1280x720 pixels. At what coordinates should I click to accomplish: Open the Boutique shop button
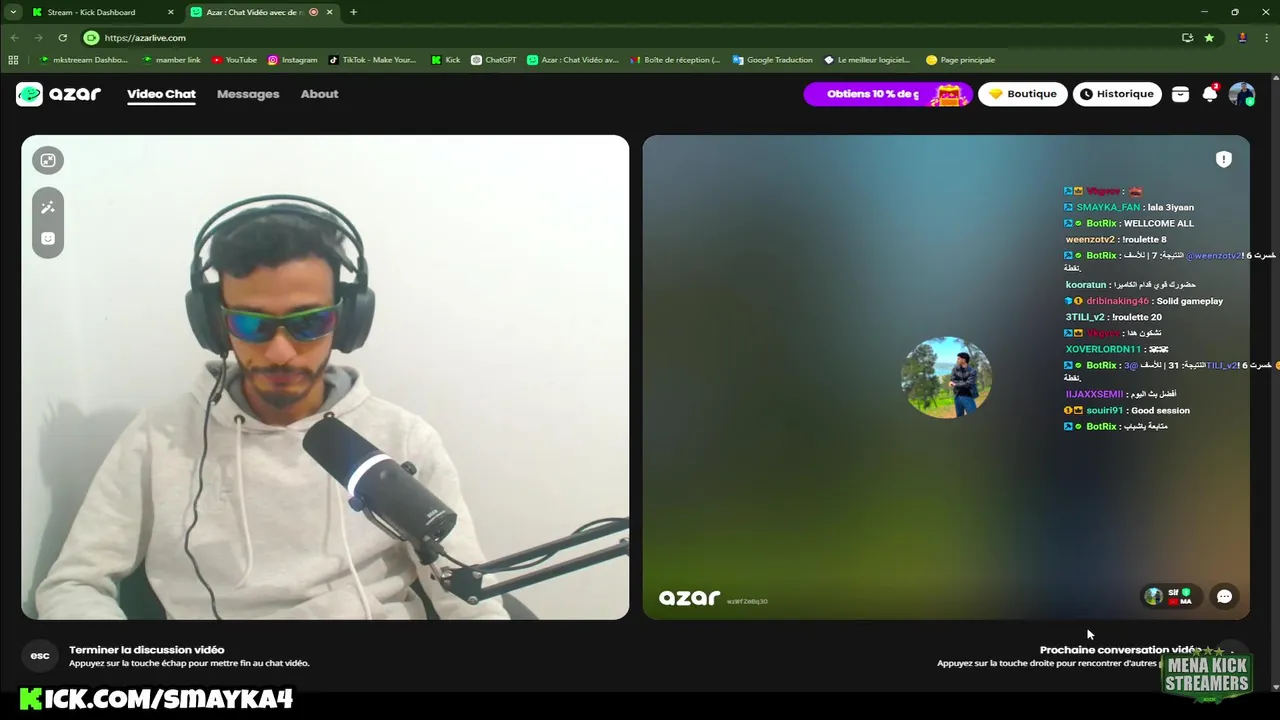pyautogui.click(x=1023, y=94)
